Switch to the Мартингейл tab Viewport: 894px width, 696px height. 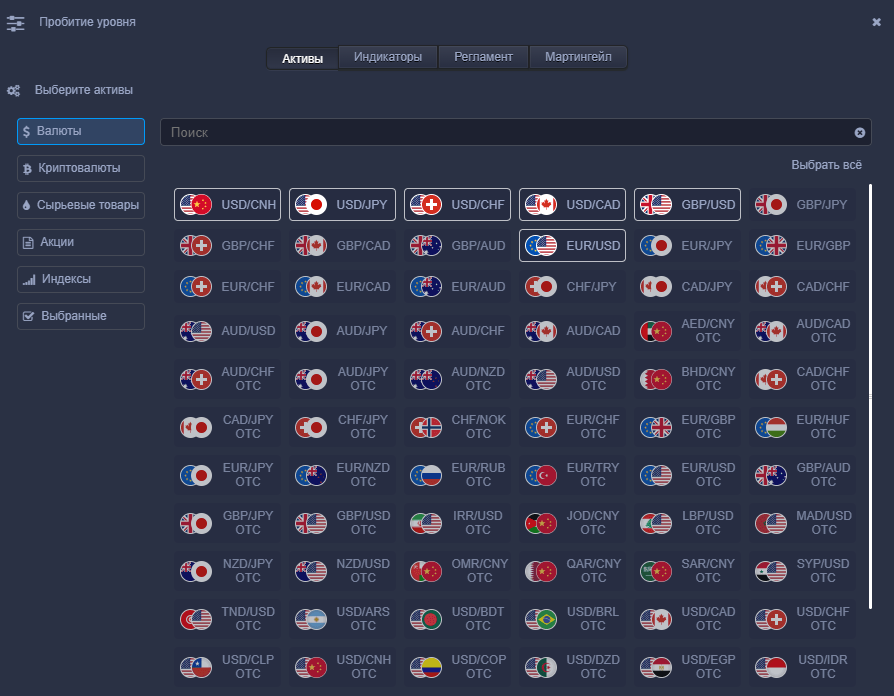click(578, 57)
